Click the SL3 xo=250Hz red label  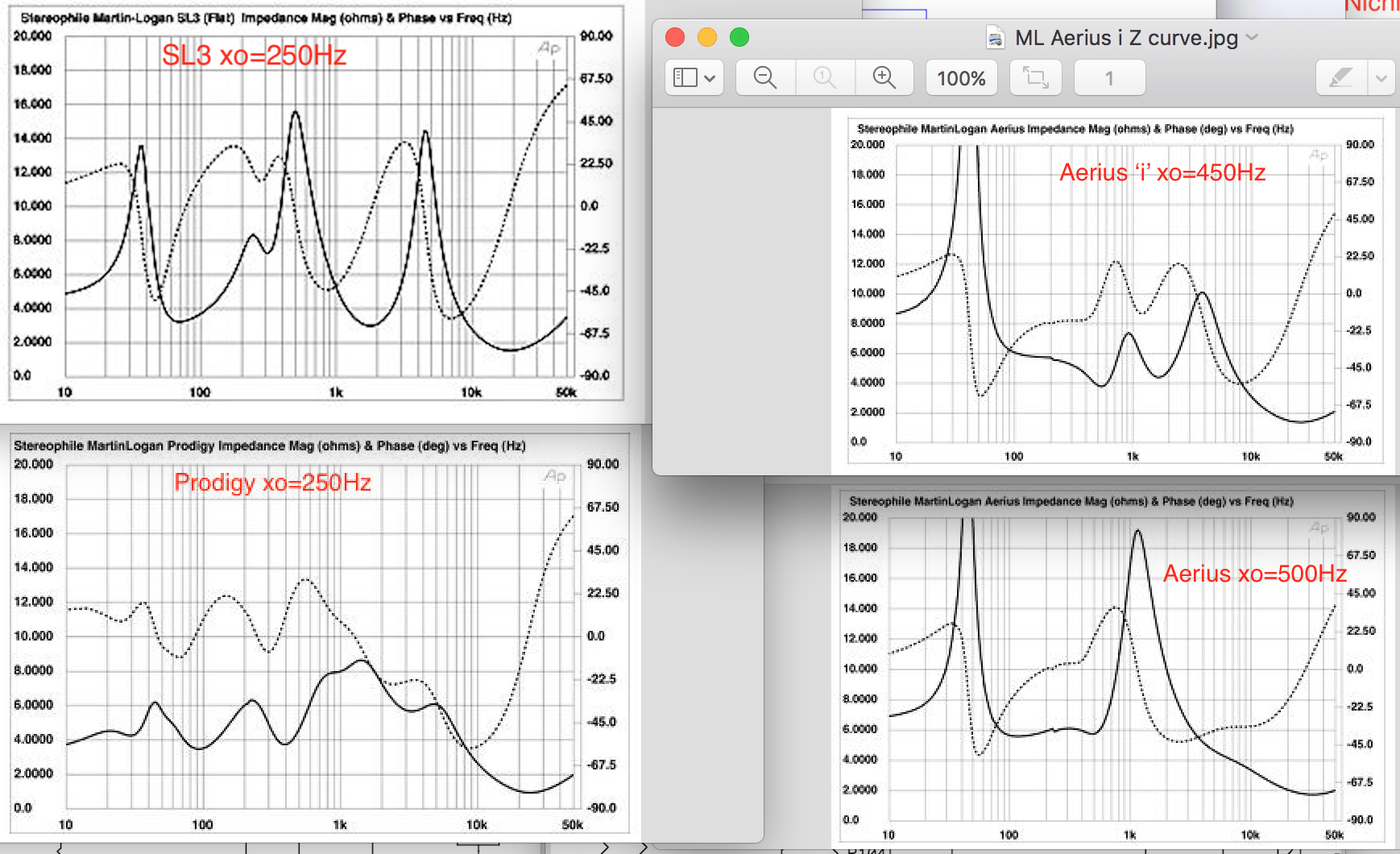click(x=254, y=56)
